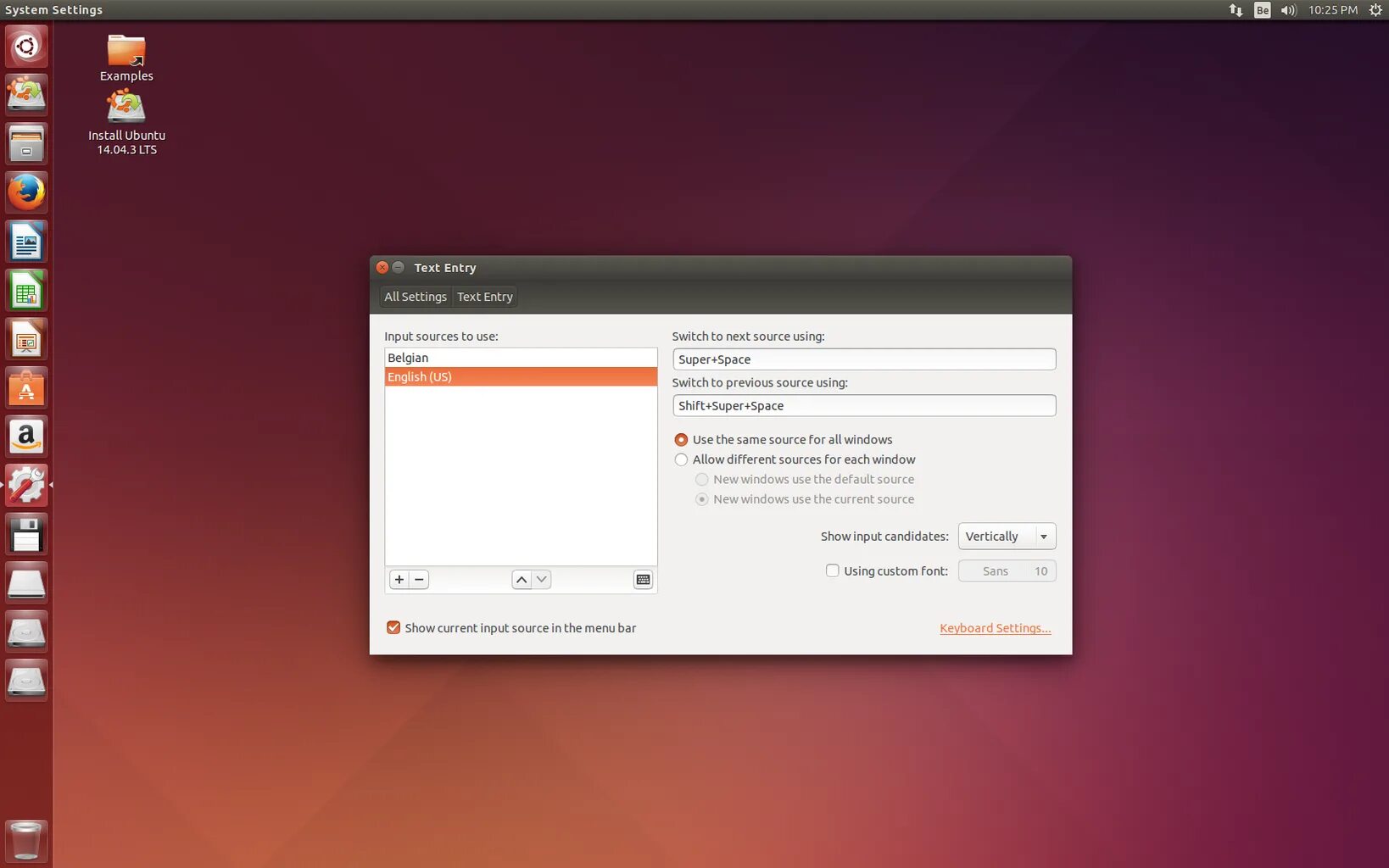
Task: Select Belgian in input sources list
Action: [521, 358]
